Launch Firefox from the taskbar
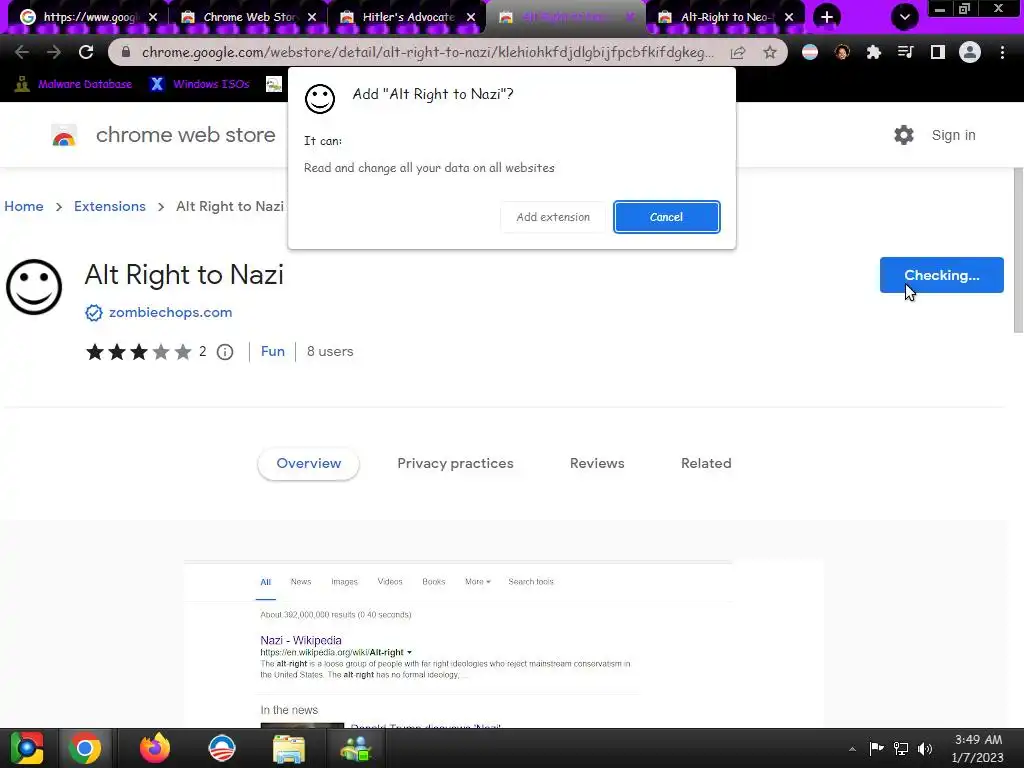This screenshot has width=1024, height=768. coord(155,748)
